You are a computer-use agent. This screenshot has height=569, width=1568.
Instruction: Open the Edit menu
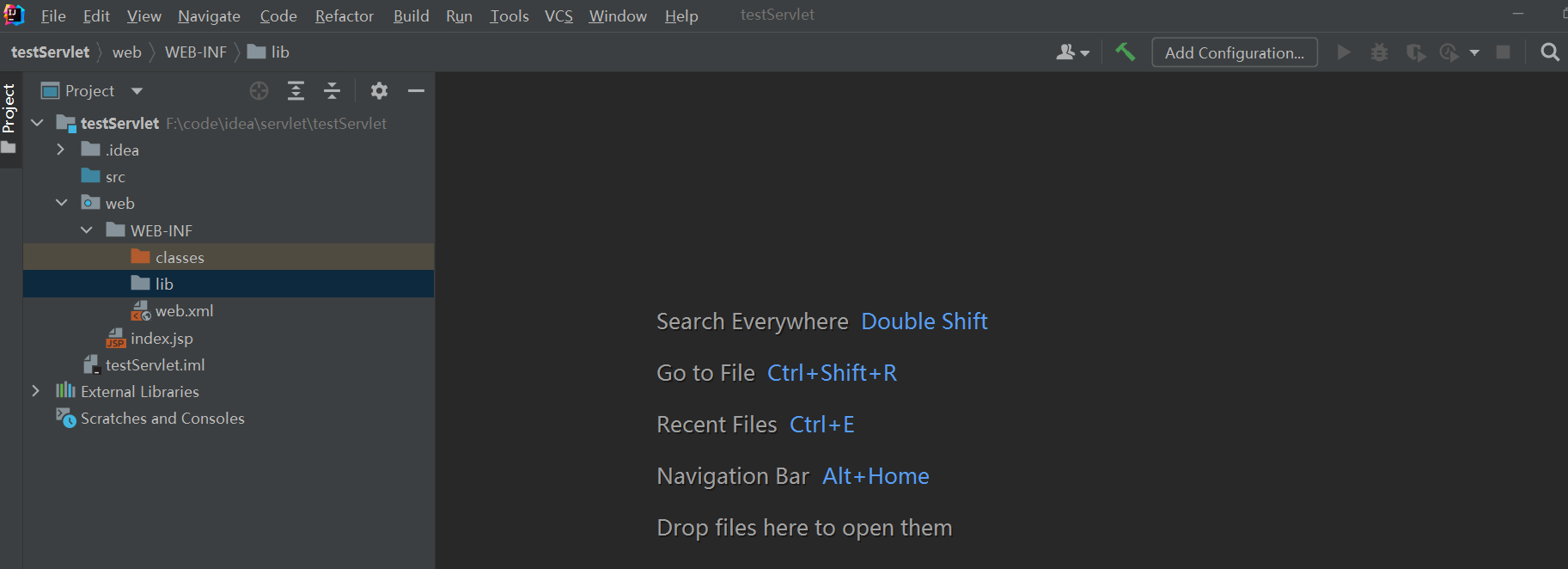[x=96, y=16]
